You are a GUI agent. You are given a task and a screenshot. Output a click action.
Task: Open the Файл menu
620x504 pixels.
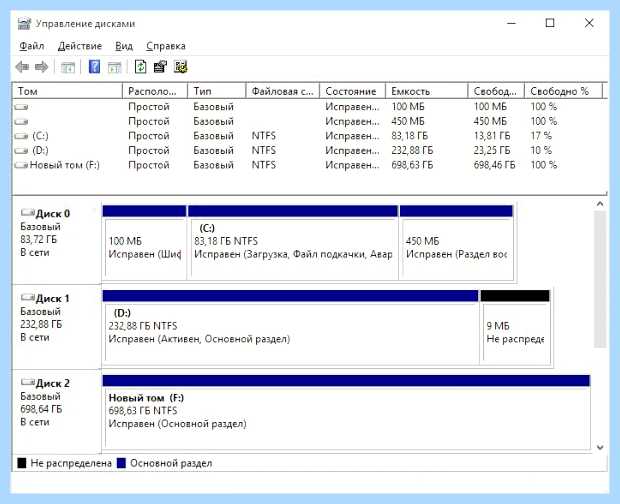click(32, 46)
